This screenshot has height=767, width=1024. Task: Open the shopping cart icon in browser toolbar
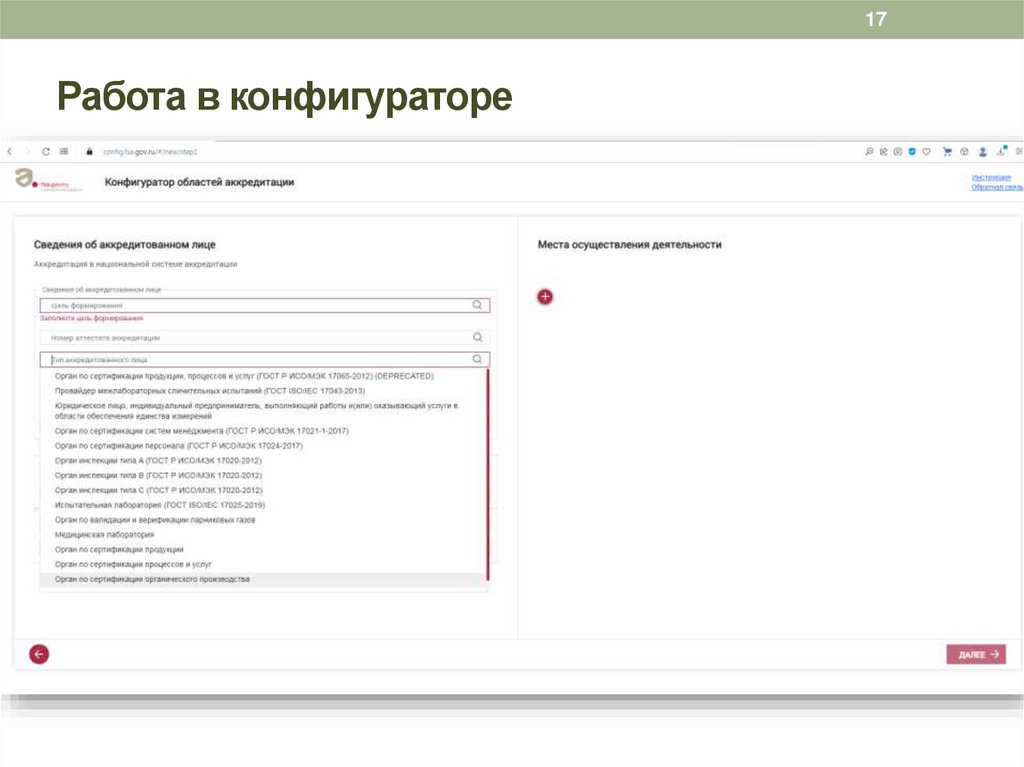click(948, 151)
